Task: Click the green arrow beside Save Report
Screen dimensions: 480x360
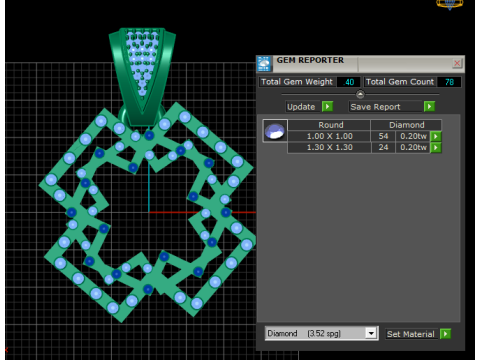Action: click(429, 107)
